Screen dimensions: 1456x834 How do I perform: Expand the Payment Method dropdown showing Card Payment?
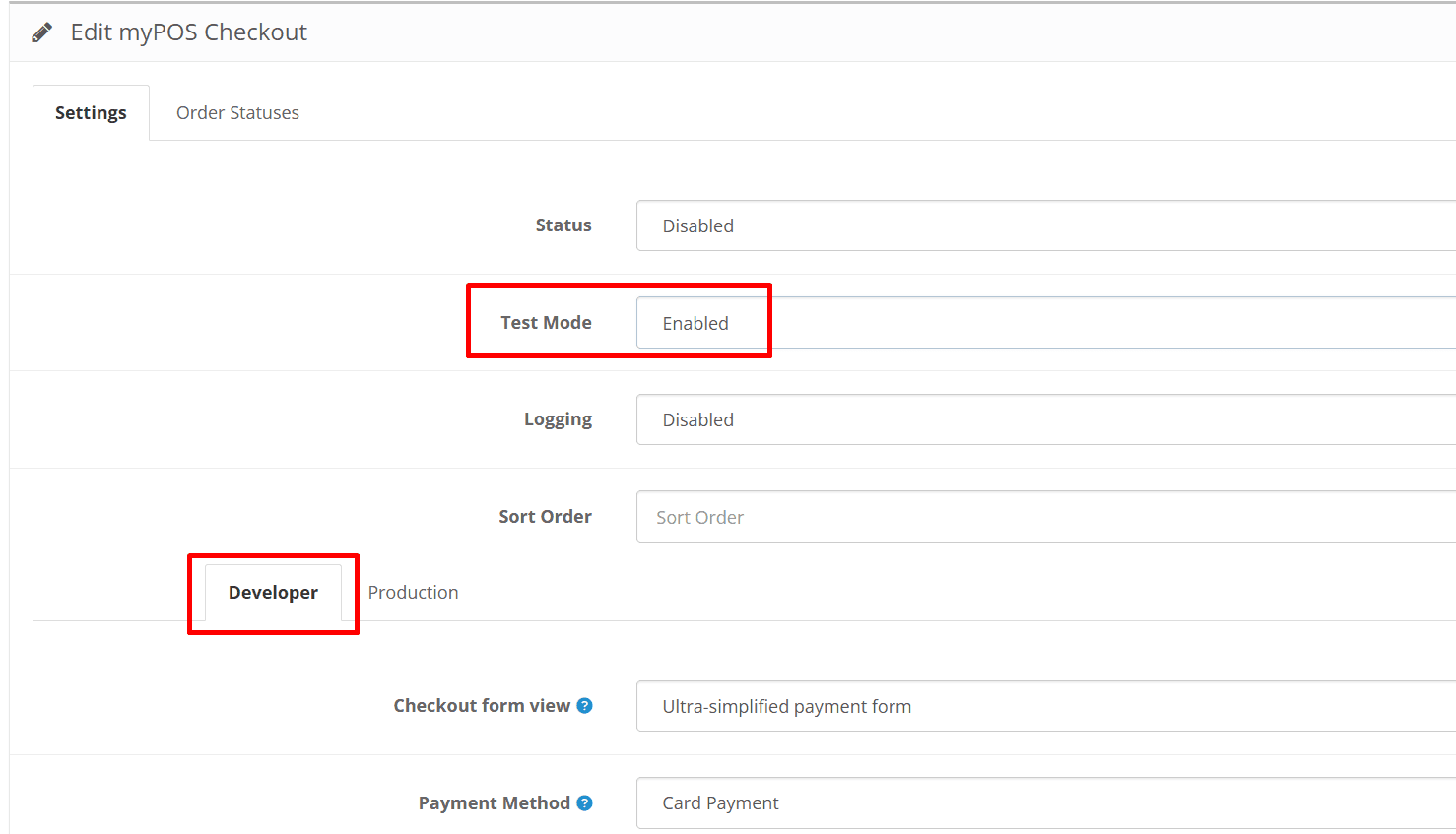[1044, 802]
